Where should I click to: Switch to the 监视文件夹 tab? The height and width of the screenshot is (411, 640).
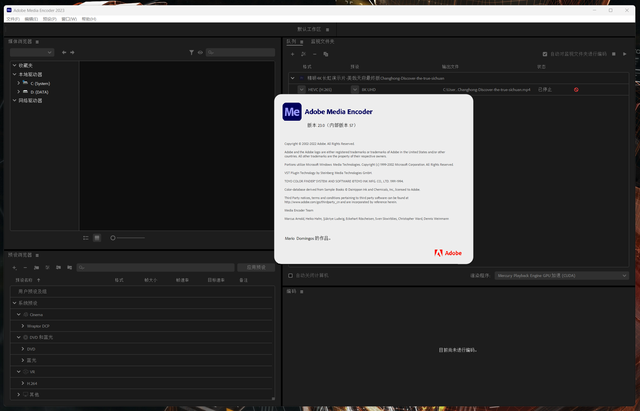[x=322, y=42]
